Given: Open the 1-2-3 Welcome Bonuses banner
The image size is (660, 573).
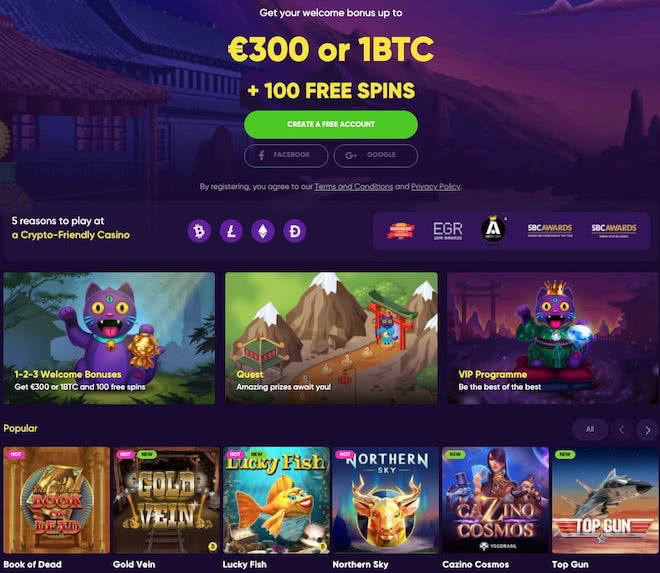Looking at the screenshot, I should pos(109,338).
